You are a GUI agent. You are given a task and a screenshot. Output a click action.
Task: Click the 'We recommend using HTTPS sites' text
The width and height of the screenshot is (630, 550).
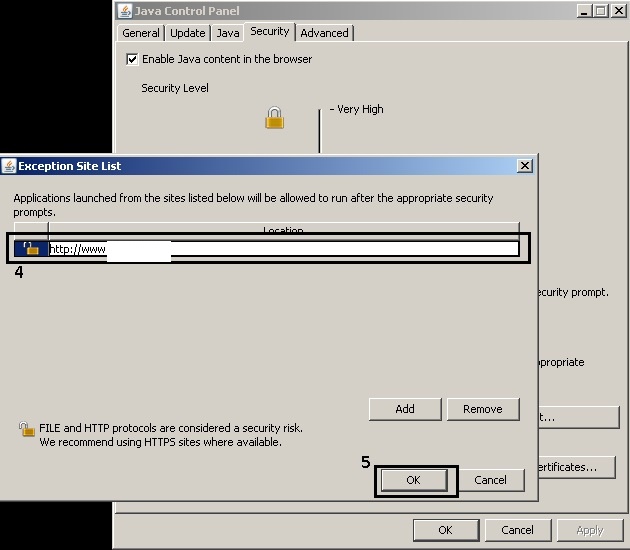pyautogui.click(x=160, y=442)
